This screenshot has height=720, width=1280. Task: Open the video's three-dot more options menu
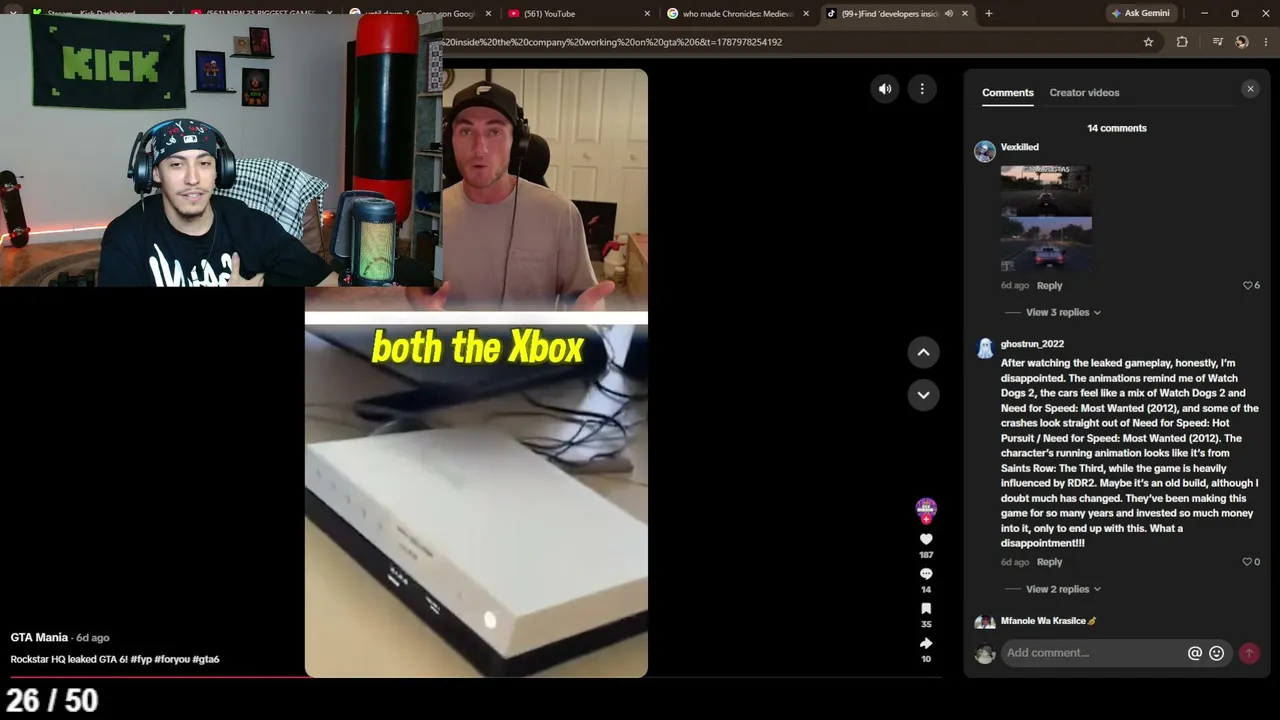point(922,89)
